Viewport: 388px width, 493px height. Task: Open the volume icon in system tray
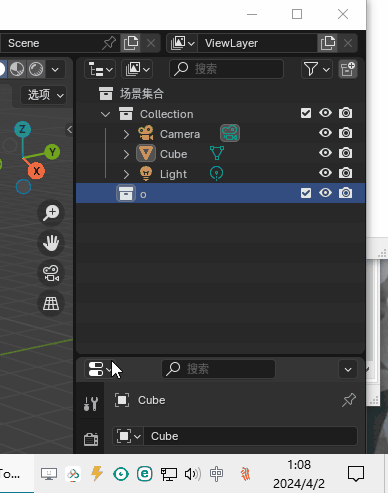[x=192, y=474]
